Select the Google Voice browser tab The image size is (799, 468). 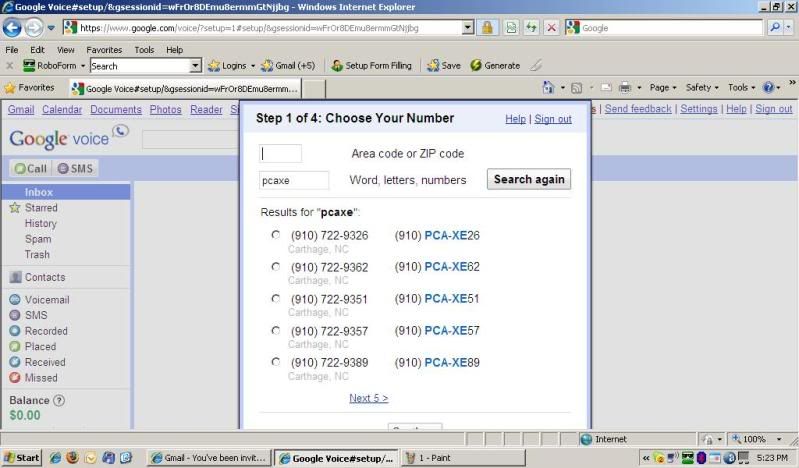[185, 89]
